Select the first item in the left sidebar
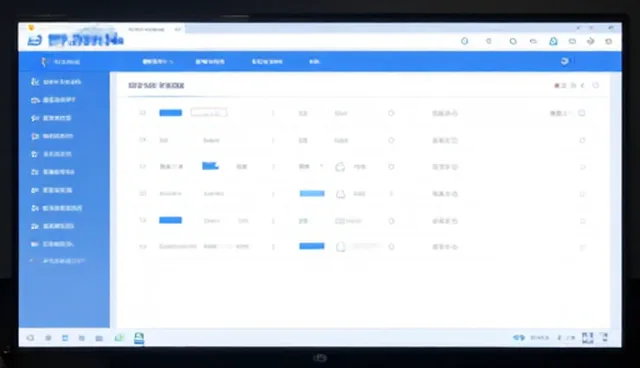Viewport: 640px width, 368px height. point(56,82)
